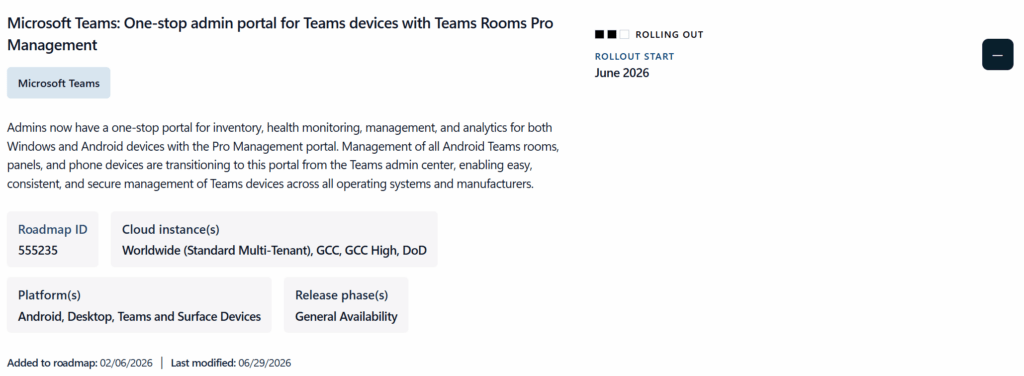Click the Last modified date 06/29/2026
1024x376 pixels.
pyautogui.click(x=264, y=363)
